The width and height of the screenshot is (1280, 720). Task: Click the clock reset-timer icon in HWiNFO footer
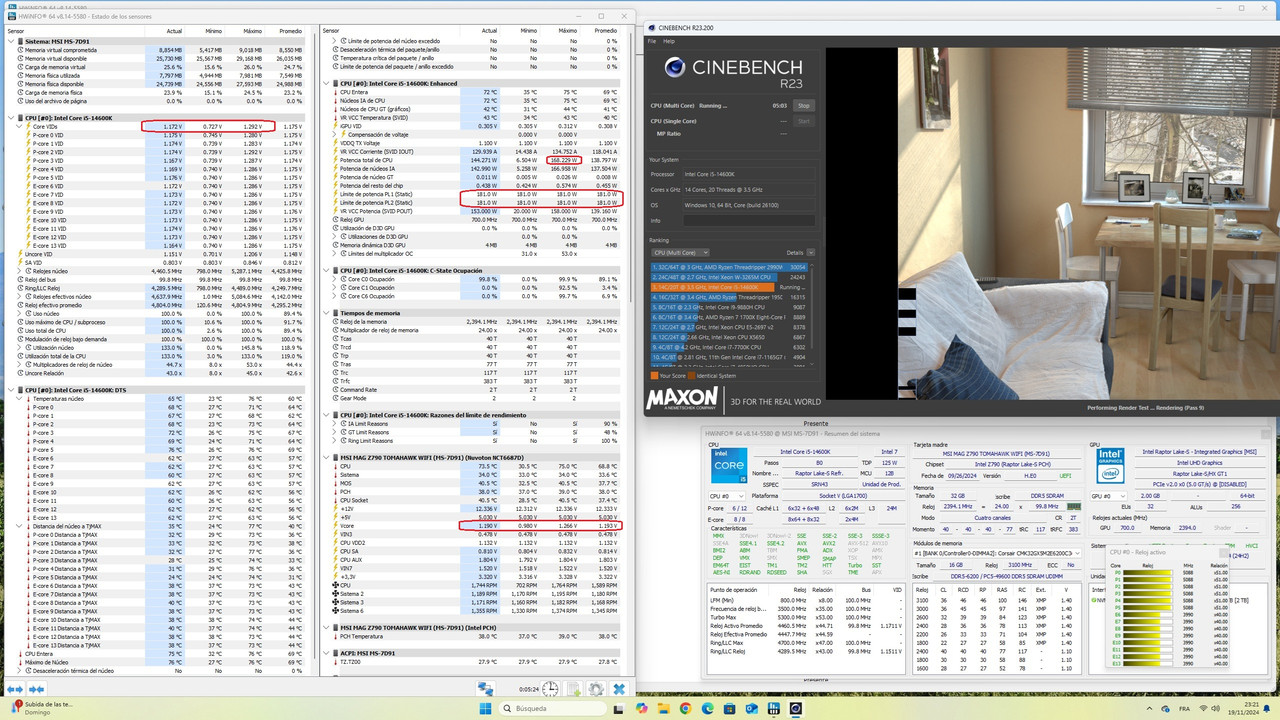(551, 689)
